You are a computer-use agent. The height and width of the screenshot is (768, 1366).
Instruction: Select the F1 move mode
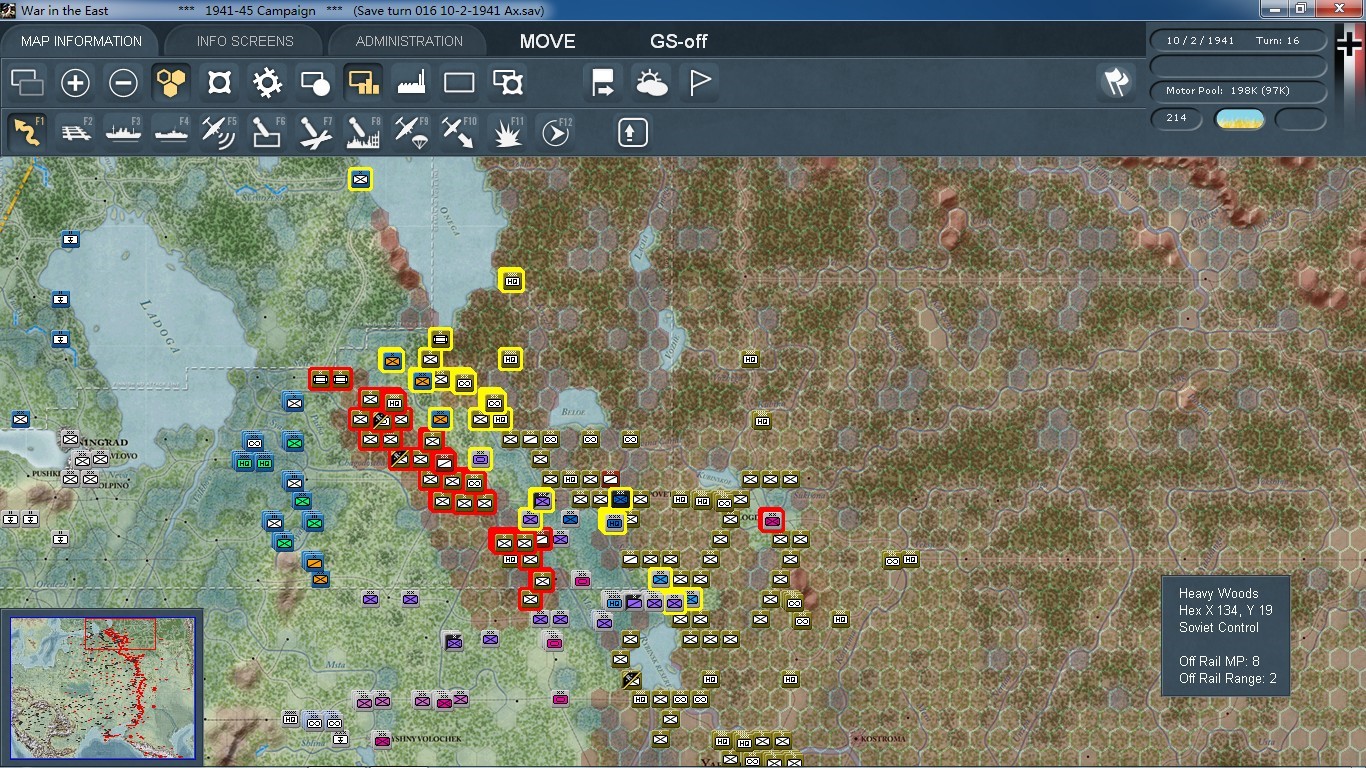(x=27, y=132)
